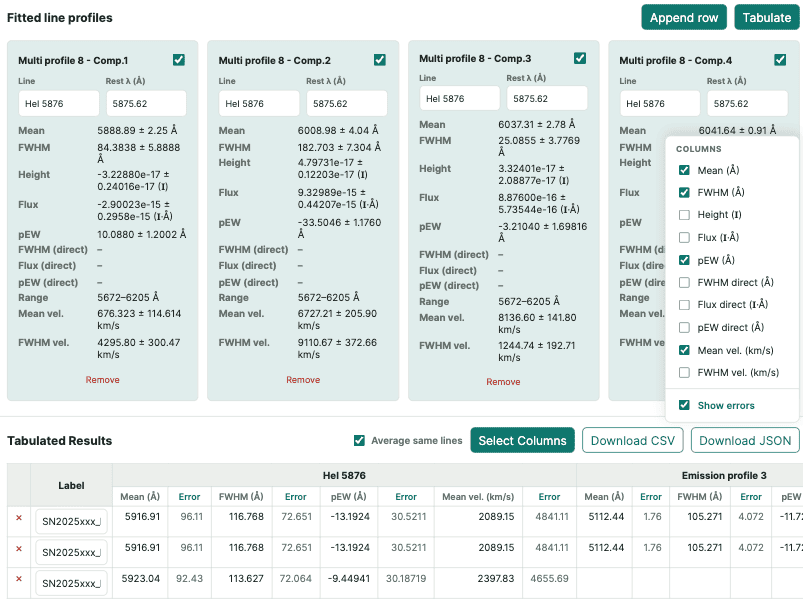Image resolution: width=803 pixels, height=604 pixels.
Task: Enable the Flux direct (I·Å) column
Action: pos(684,305)
